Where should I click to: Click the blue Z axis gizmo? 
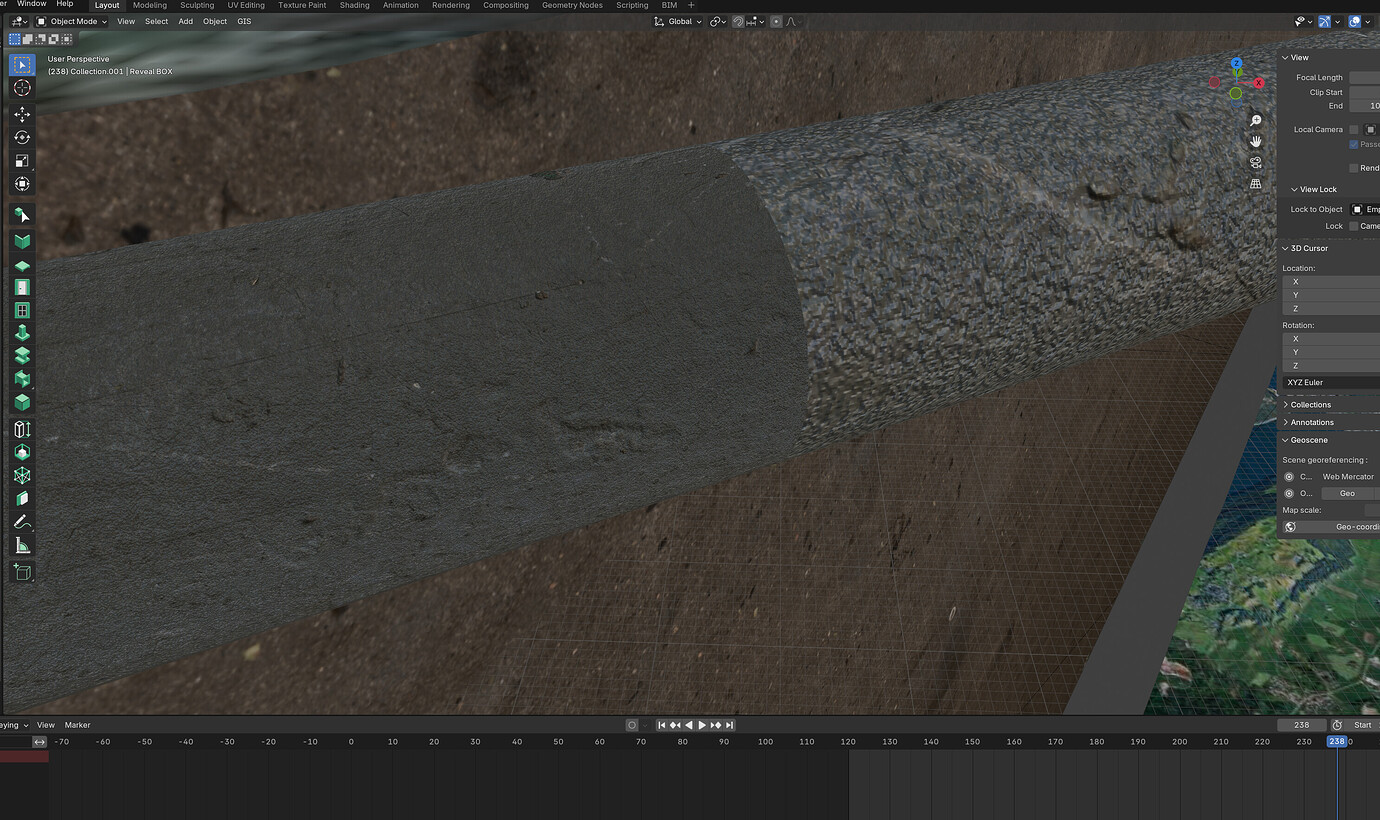(1237, 63)
